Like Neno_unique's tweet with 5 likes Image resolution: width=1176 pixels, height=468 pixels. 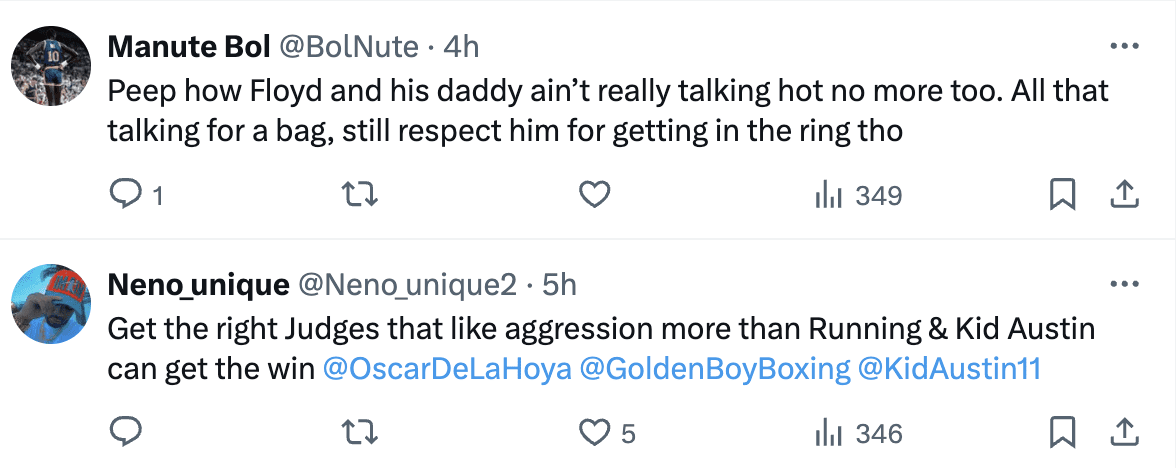tap(595, 433)
